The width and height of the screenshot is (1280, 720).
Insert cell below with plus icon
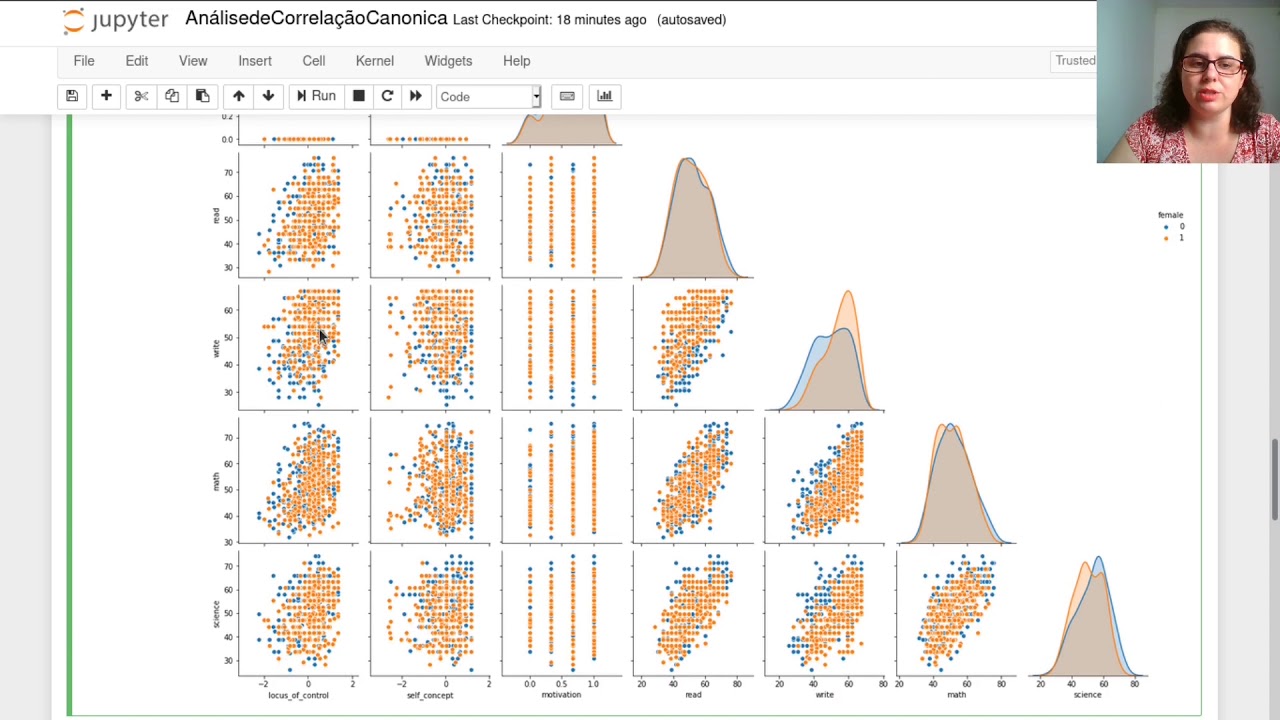(106, 96)
